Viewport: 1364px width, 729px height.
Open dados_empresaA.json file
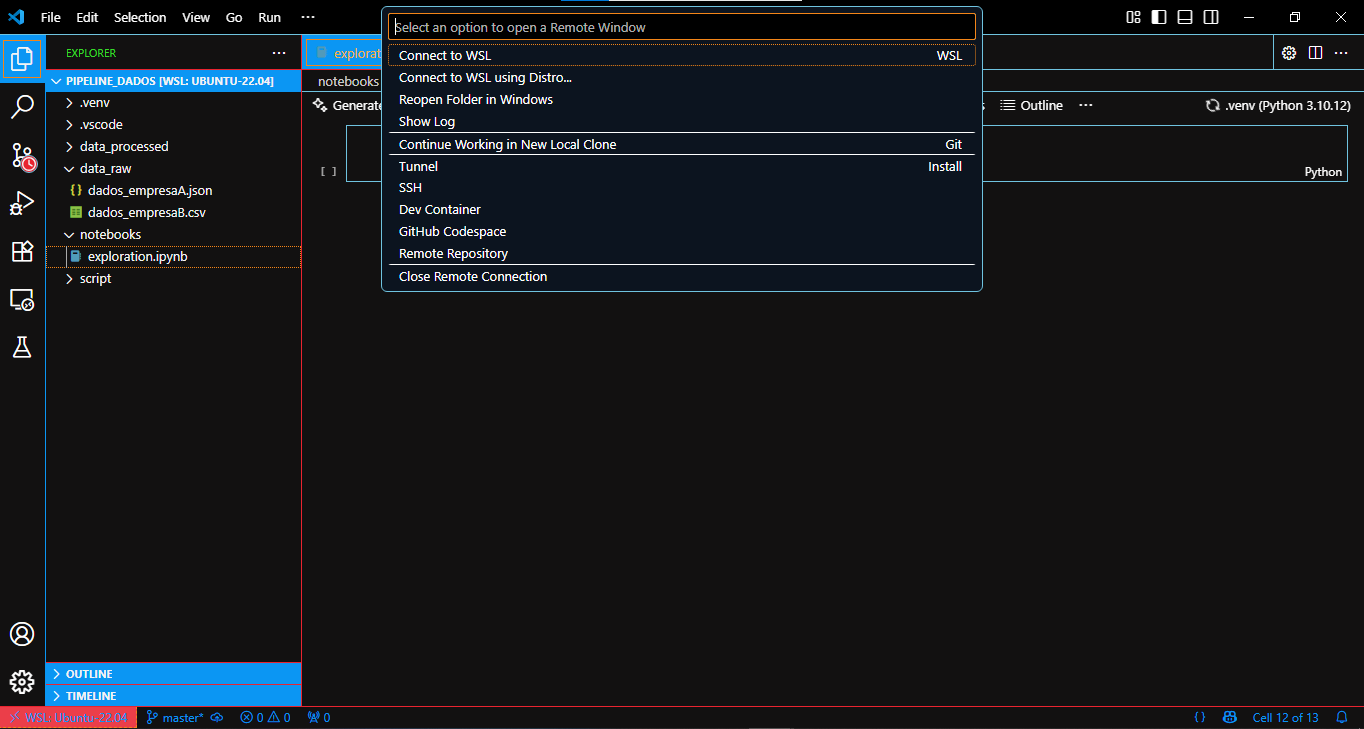[x=173, y=190]
